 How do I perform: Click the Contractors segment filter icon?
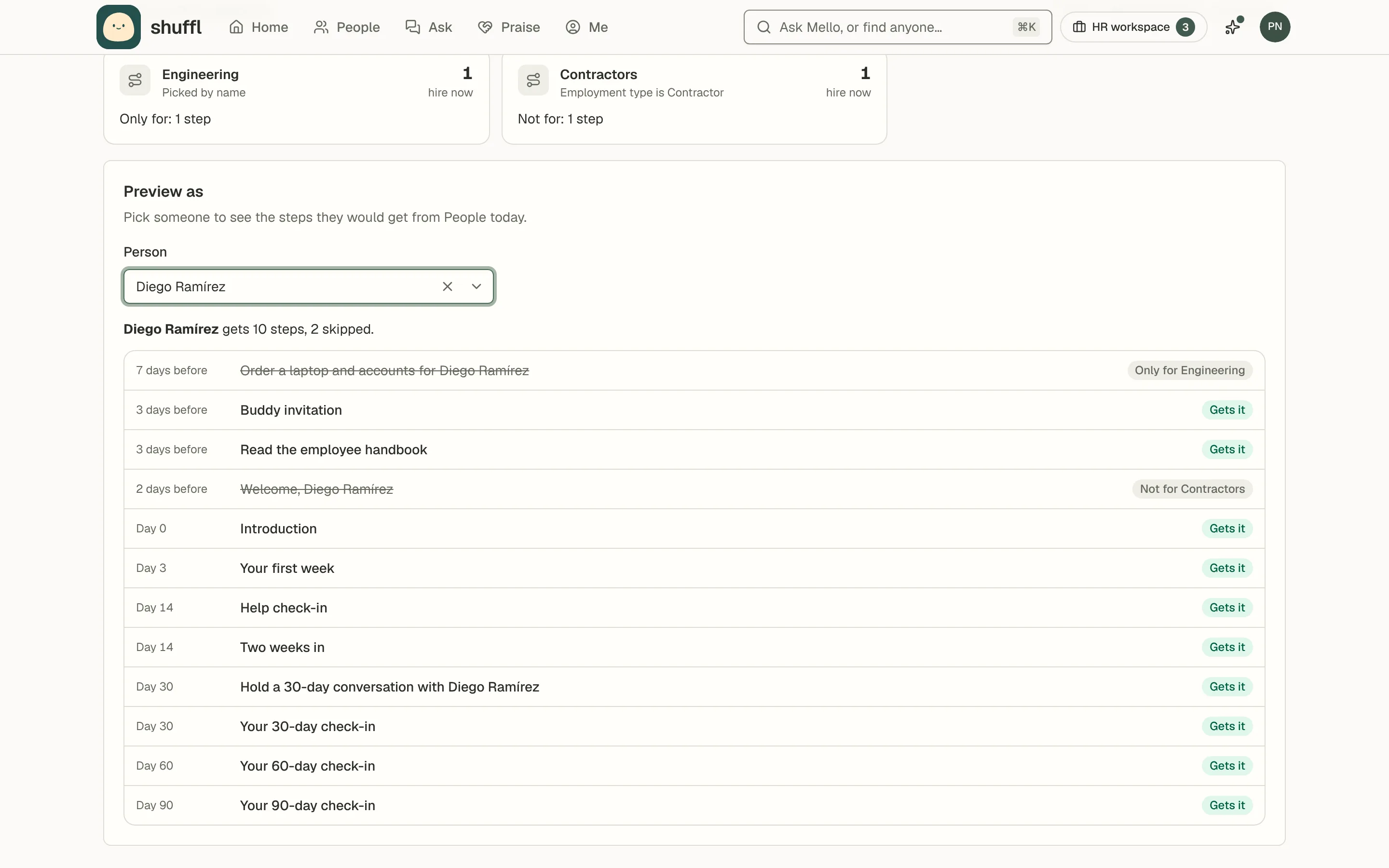[532, 81]
